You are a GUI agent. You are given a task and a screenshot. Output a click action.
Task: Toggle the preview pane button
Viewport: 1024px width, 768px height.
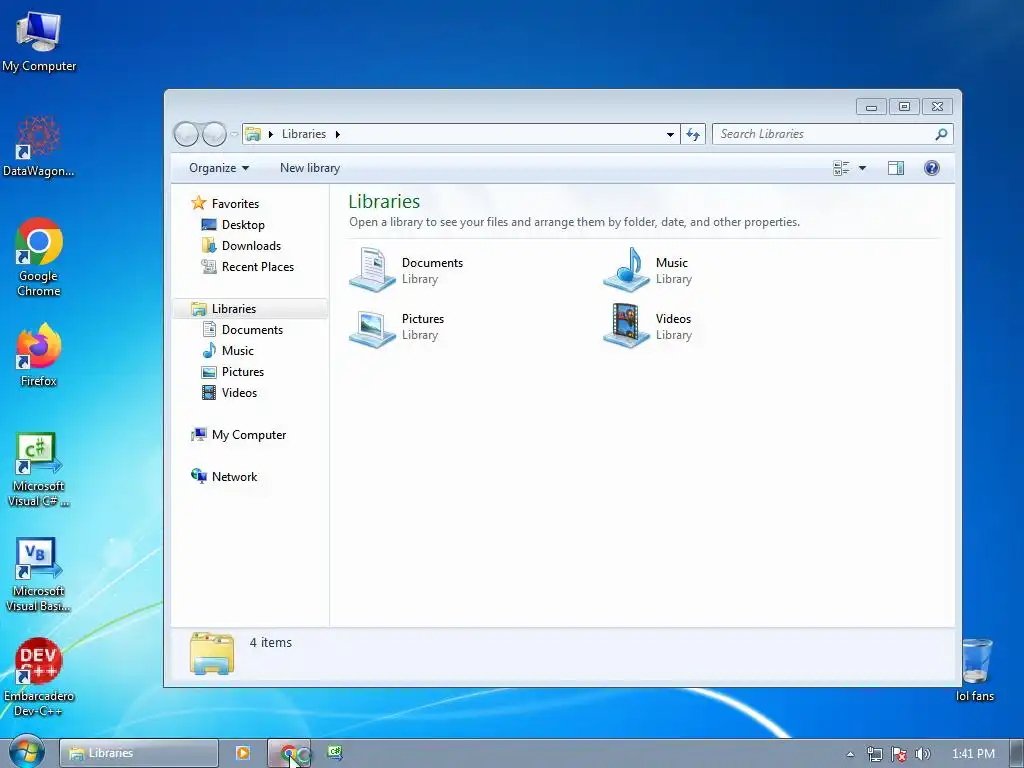pos(896,168)
